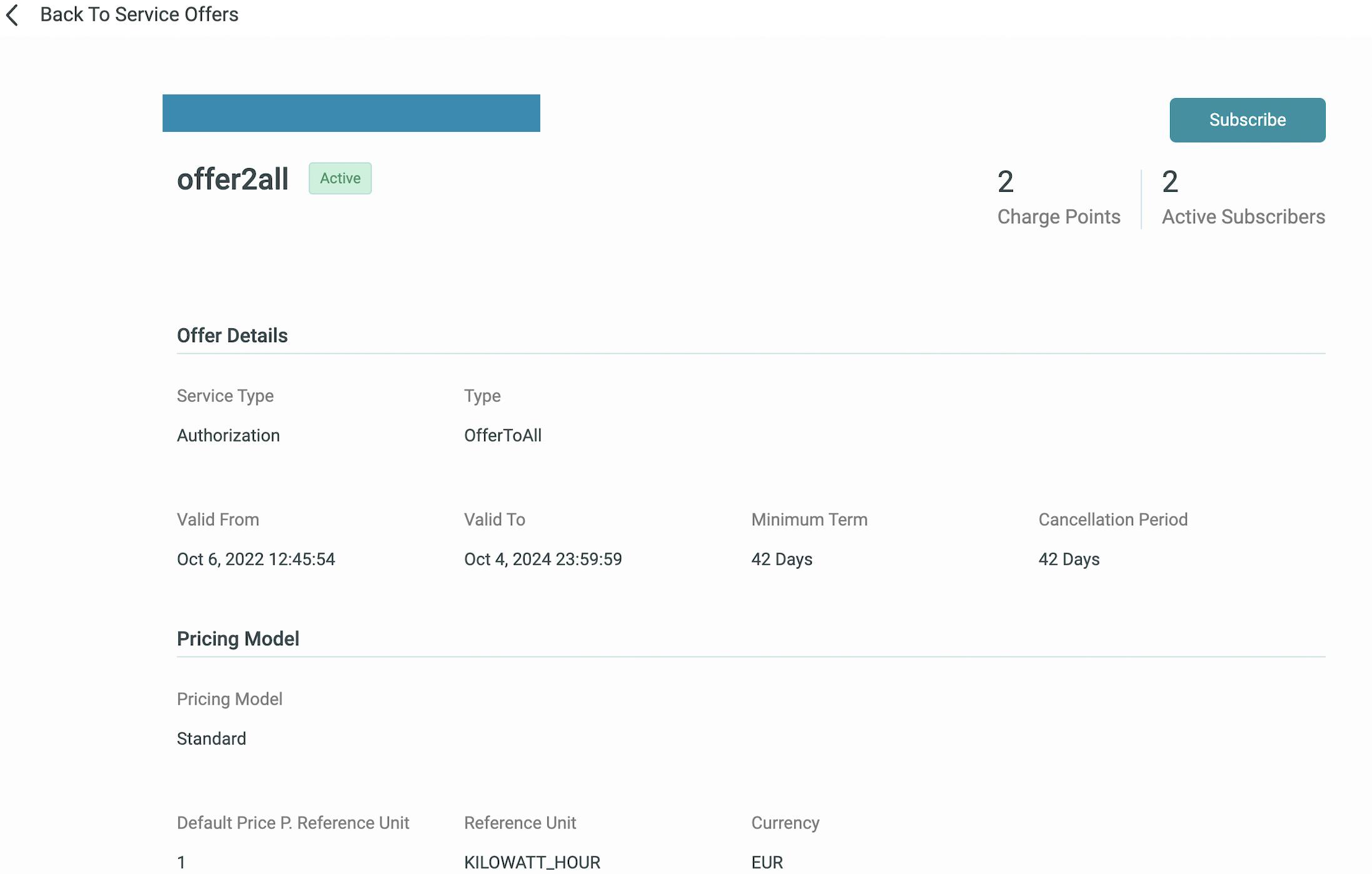
Task: Click the Active Subscribers count label
Action: point(1243,217)
